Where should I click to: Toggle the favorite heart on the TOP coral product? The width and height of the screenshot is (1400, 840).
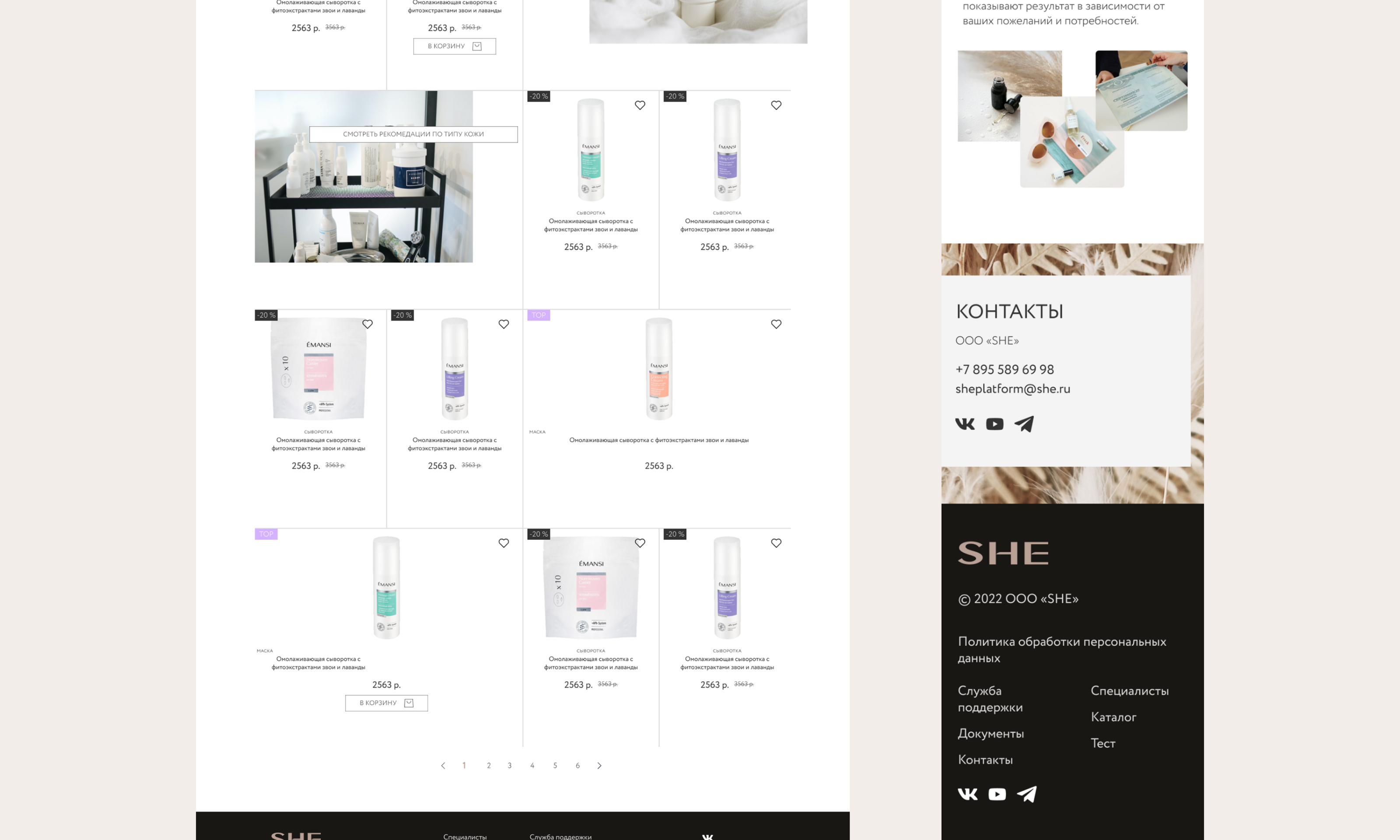point(776,324)
